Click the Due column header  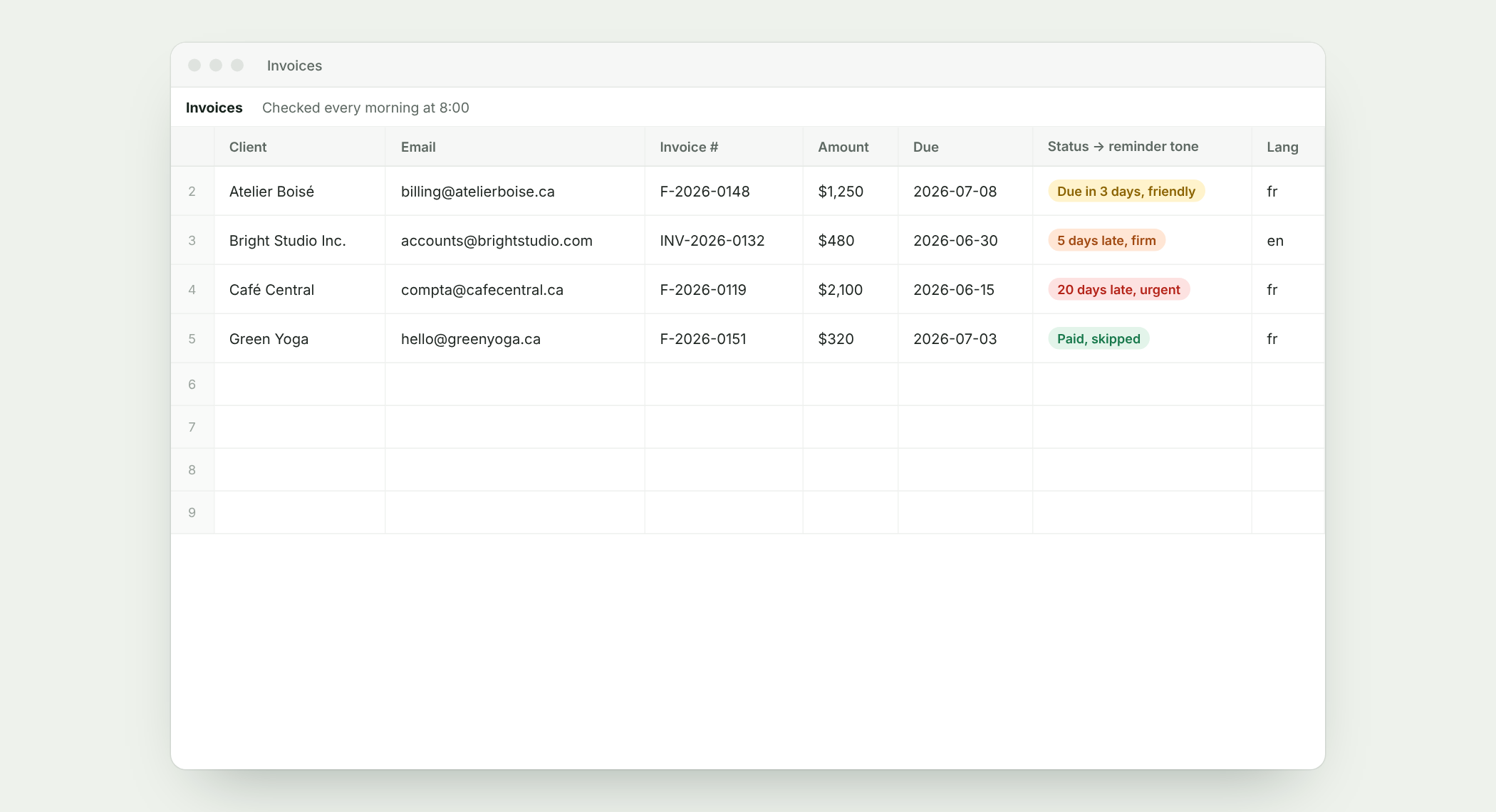point(965,147)
